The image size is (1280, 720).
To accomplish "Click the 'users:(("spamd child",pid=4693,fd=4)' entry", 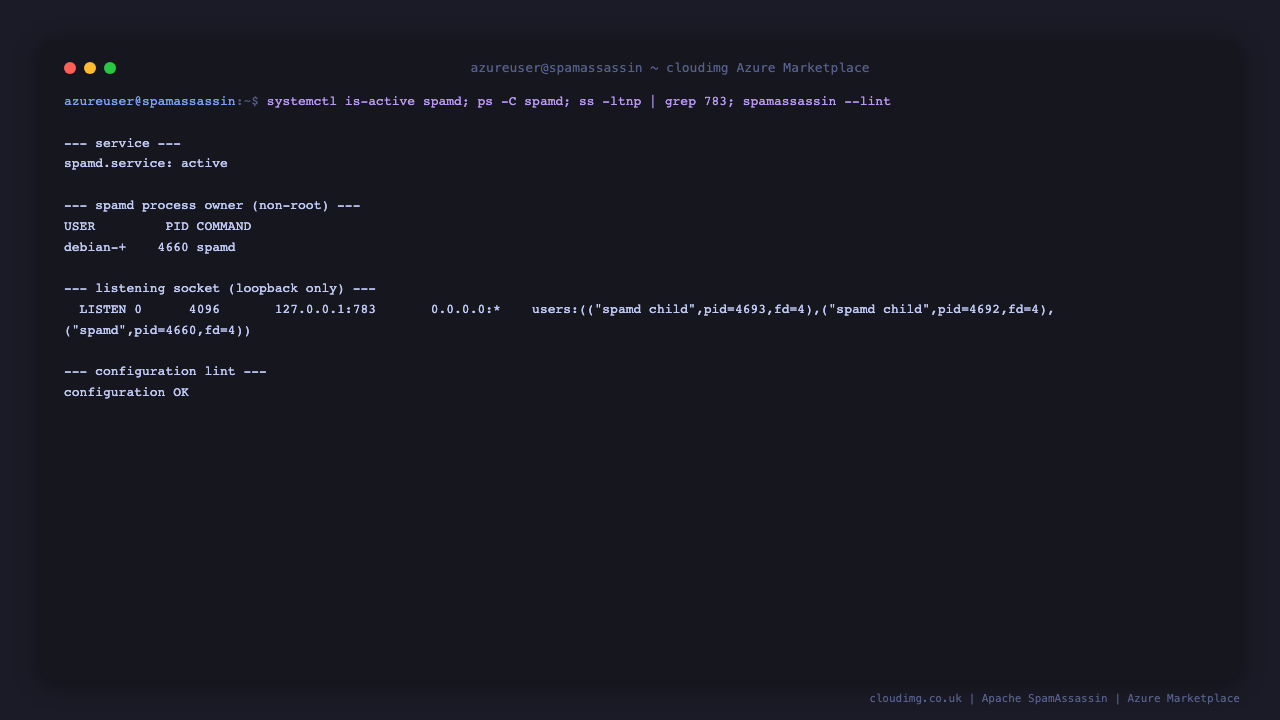I will coord(672,310).
